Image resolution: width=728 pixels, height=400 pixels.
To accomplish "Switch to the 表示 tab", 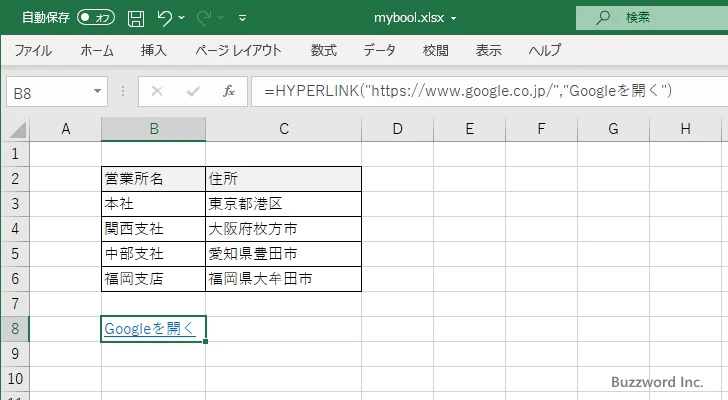I will pyautogui.click(x=488, y=50).
